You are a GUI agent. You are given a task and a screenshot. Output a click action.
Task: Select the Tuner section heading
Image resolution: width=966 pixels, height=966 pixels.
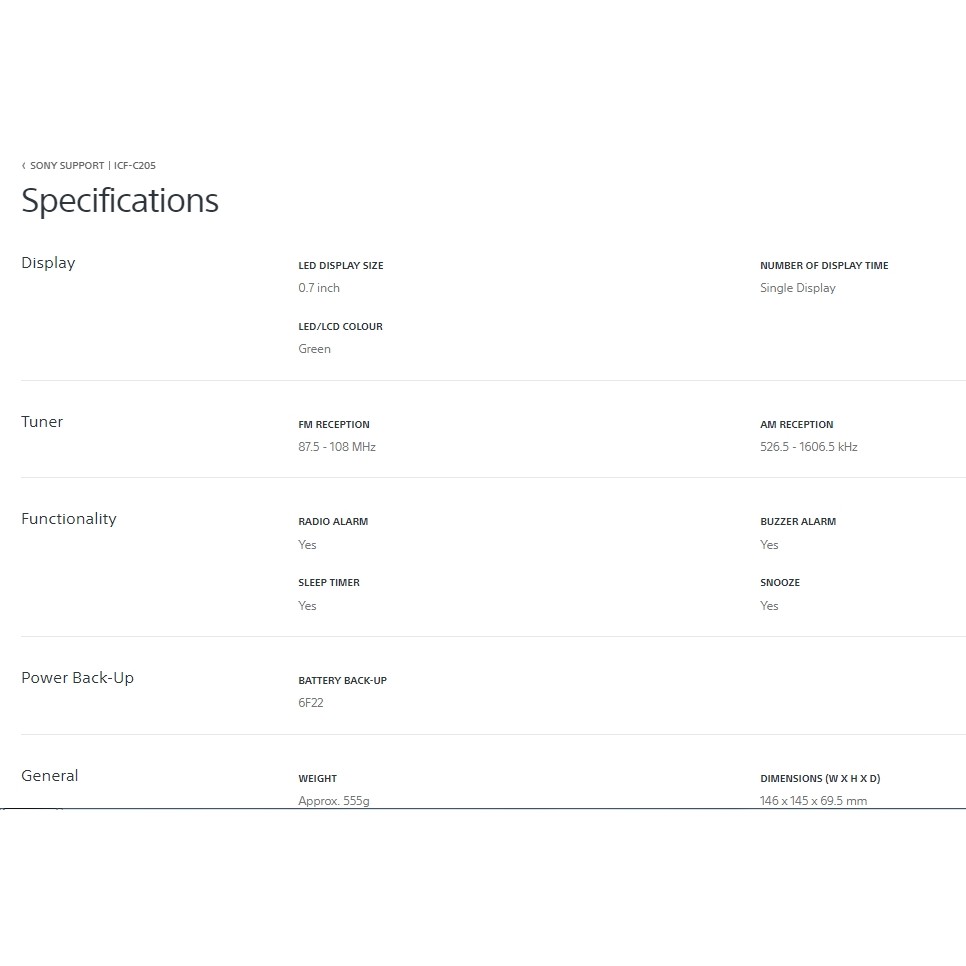(x=42, y=422)
